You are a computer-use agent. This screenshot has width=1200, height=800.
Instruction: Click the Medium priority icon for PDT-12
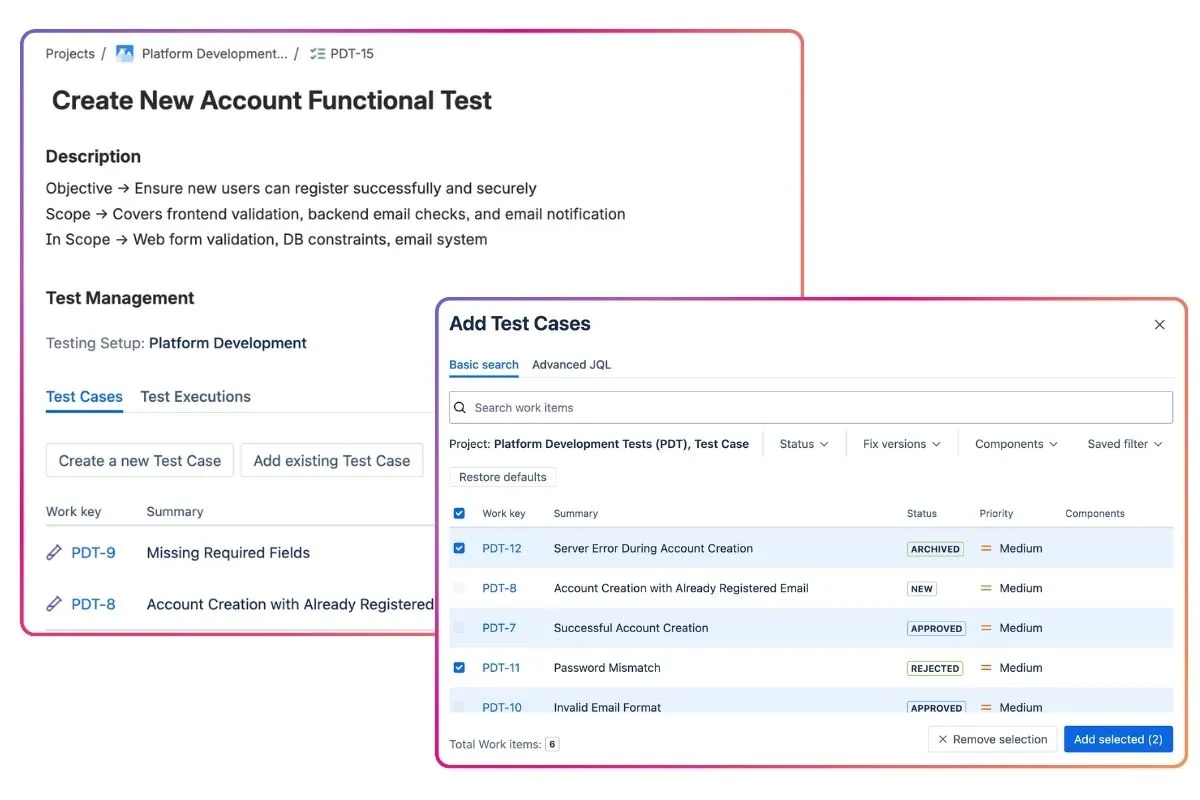(x=986, y=549)
